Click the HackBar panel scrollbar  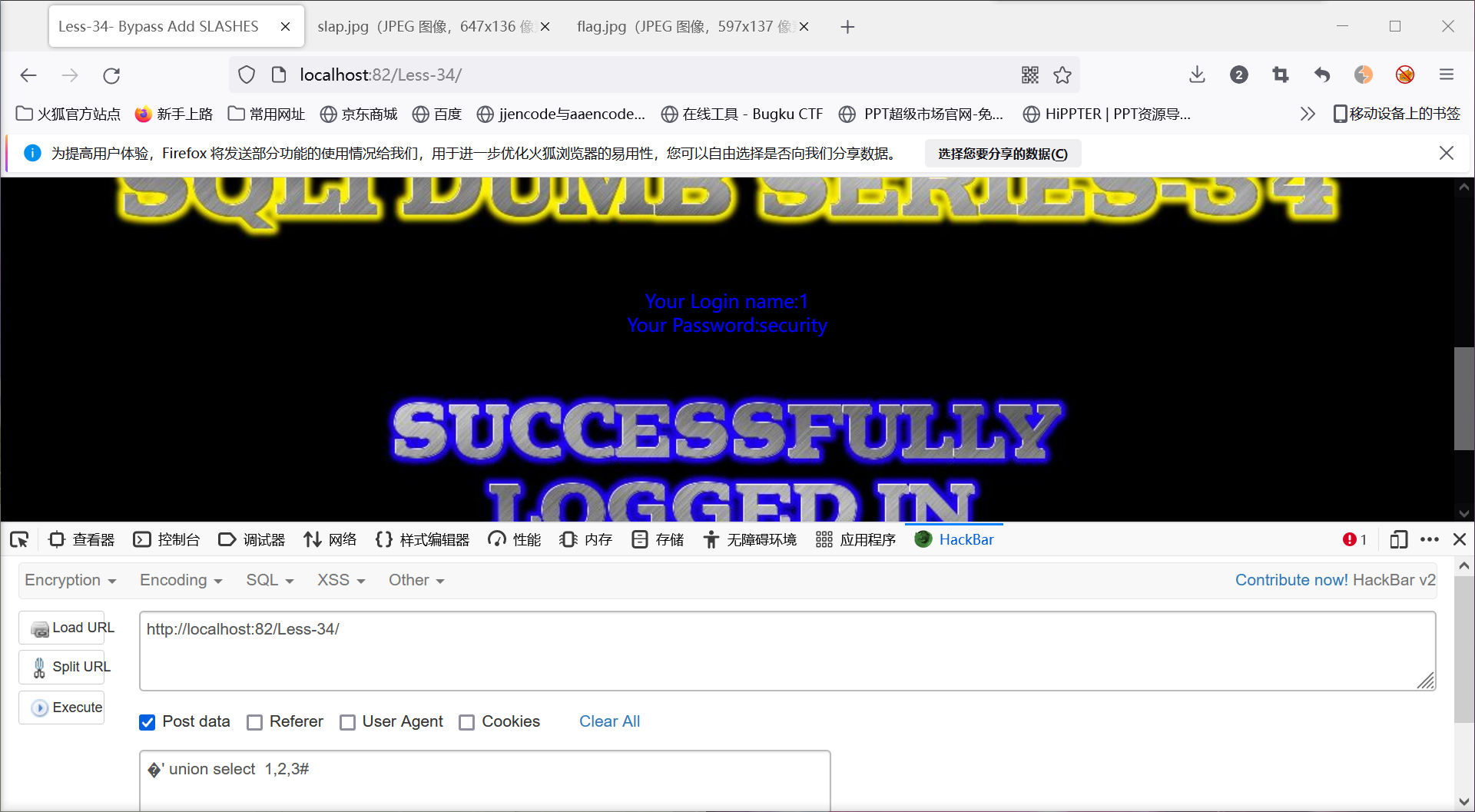[1464, 650]
